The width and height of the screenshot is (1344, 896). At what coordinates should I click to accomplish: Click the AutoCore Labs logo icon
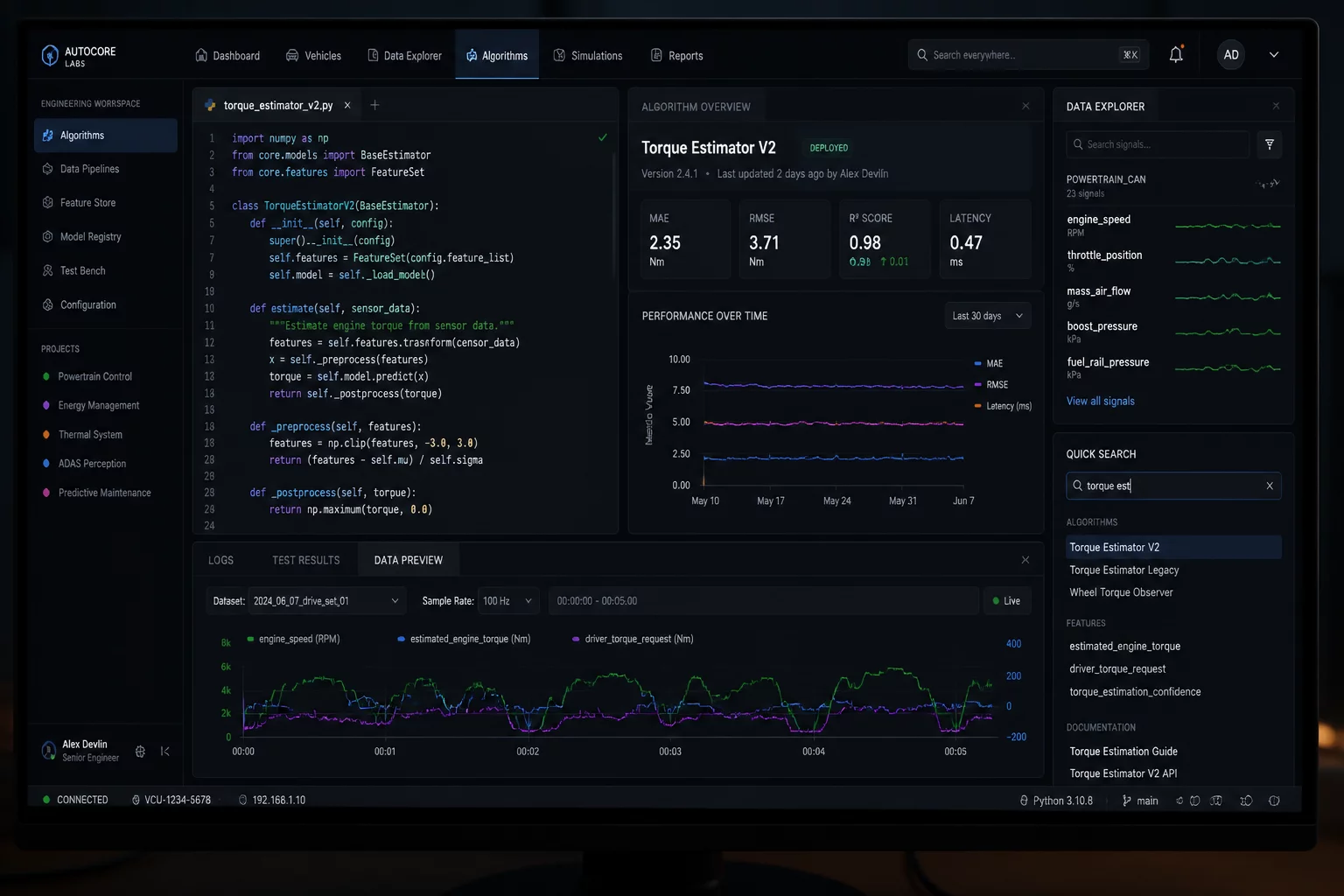pyautogui.click(x=50, y=55)
